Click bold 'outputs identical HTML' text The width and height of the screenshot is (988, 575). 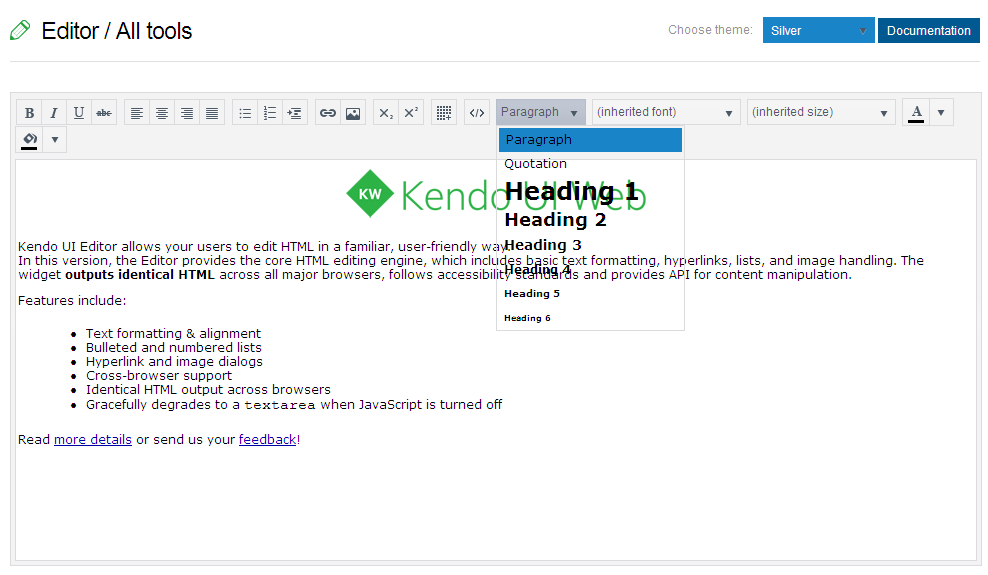(x=140, y=275)
